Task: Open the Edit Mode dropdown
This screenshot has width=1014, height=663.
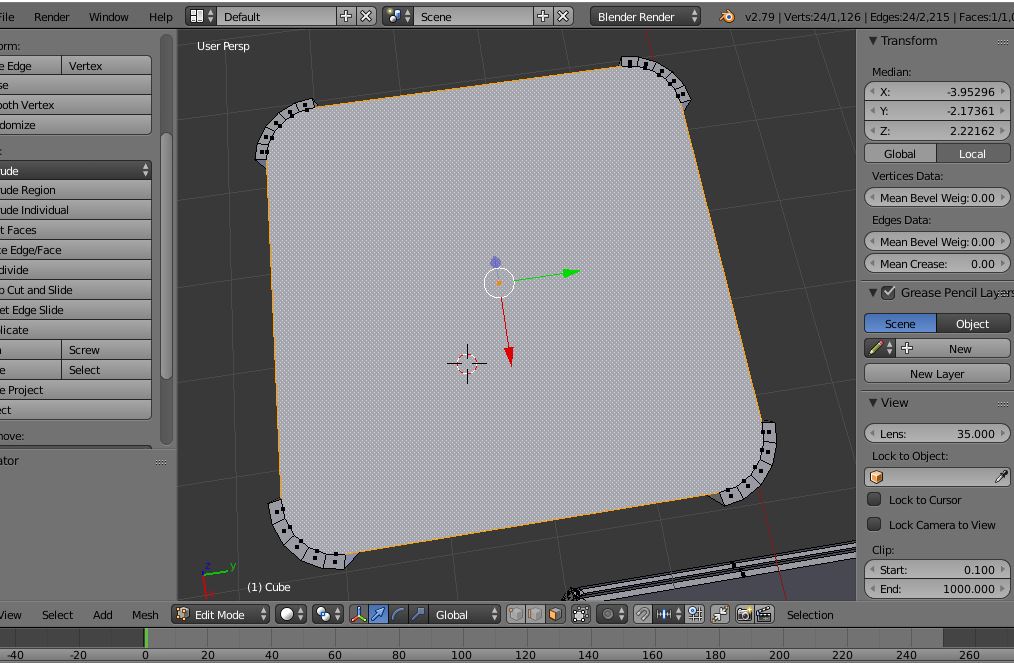Action: 219,615
